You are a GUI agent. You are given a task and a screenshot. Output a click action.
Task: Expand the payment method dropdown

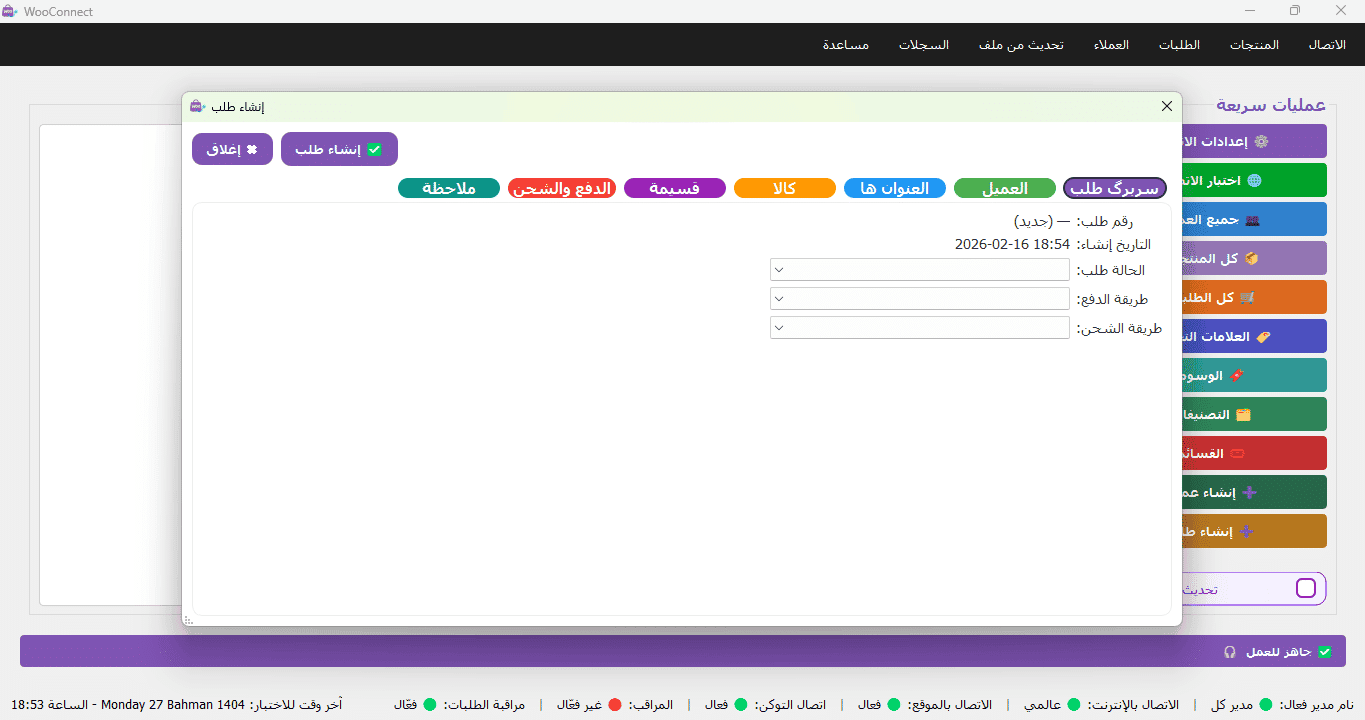920,299
